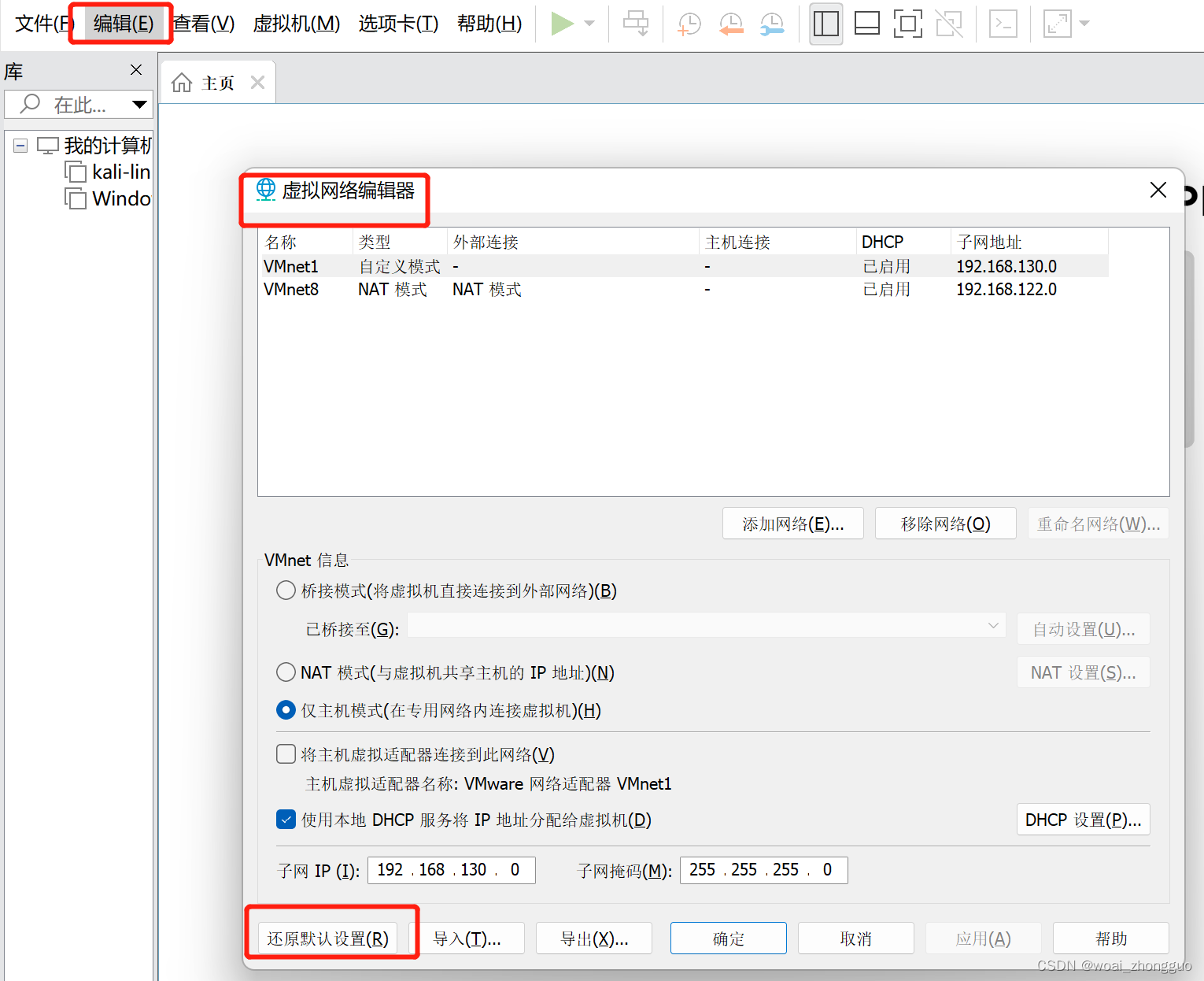Viewport: 1204px width, 981px height.
Task: Confirm with the 确定 button
Action: (729, 938)
